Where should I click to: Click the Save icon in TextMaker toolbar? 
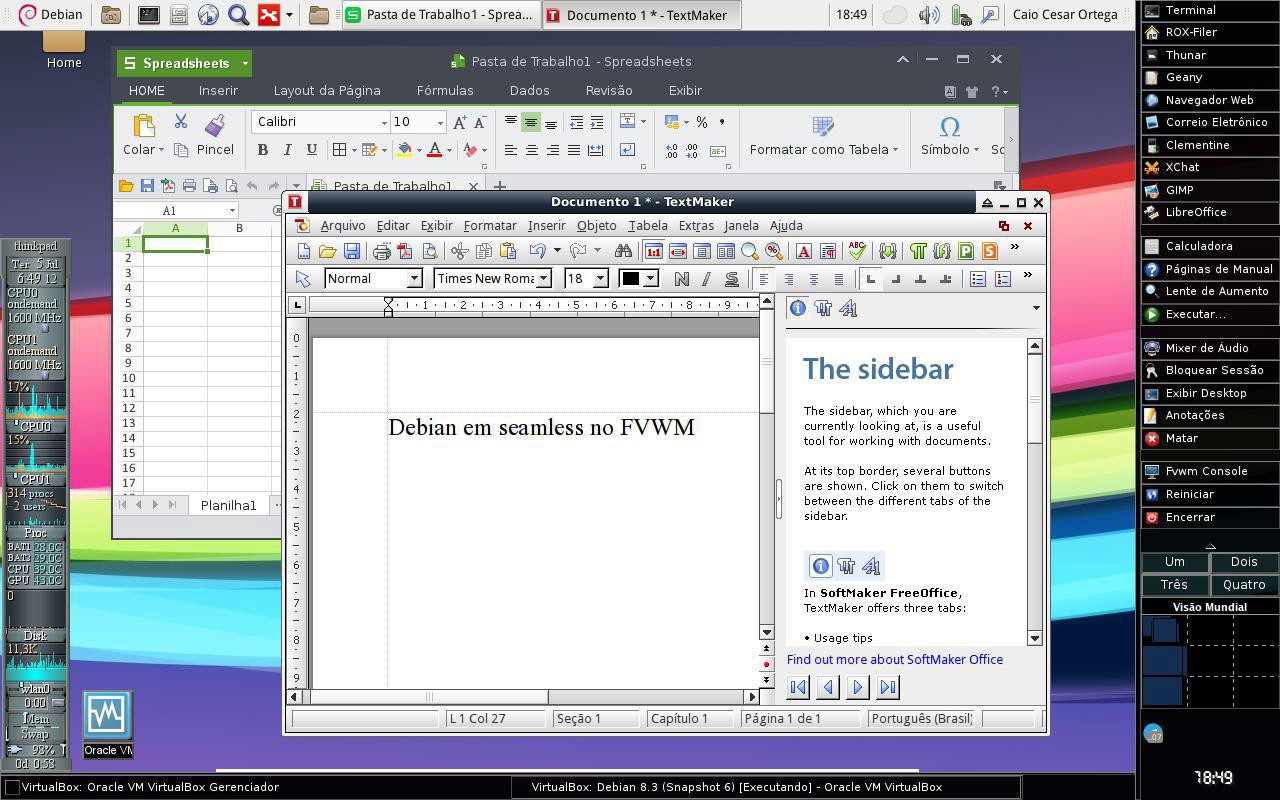tap(351, 251)
